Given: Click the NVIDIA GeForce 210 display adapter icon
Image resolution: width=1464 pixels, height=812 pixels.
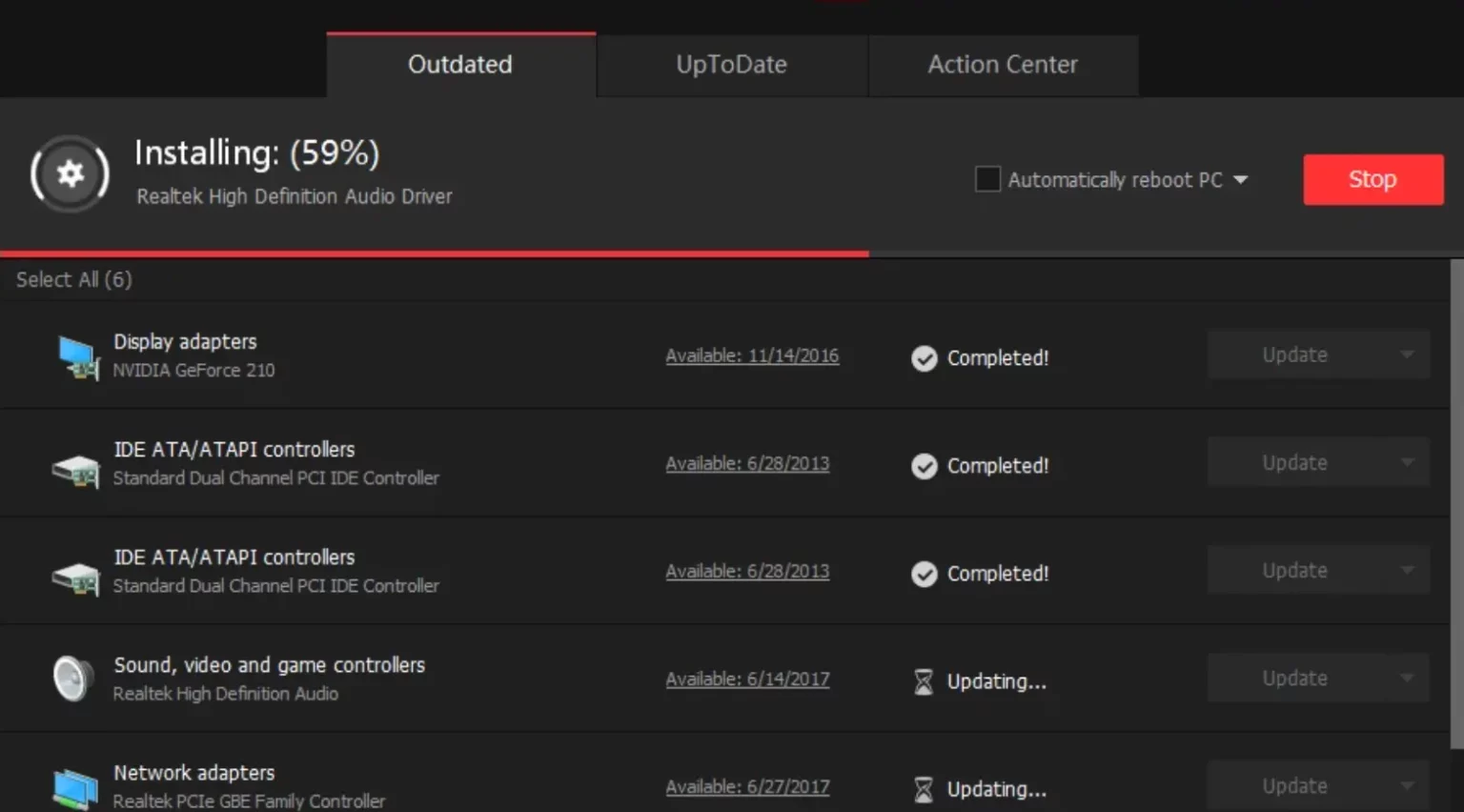Looking at the screenshot, I should (77, 357).
